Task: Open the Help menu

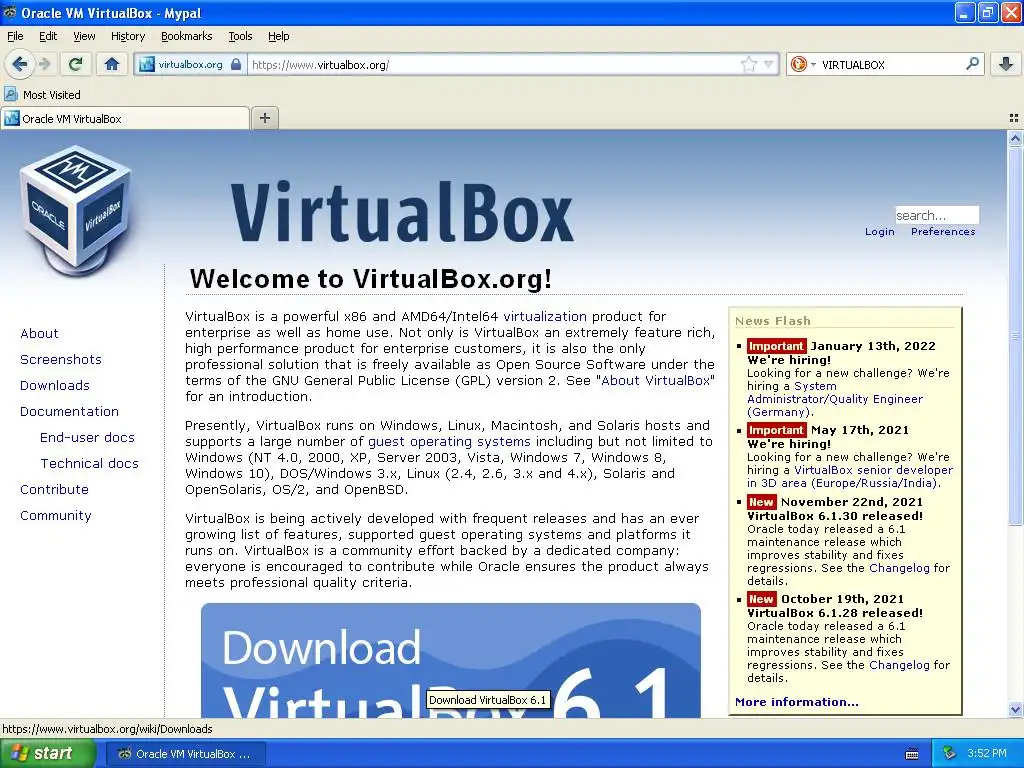Action: (x=278, y=36)
